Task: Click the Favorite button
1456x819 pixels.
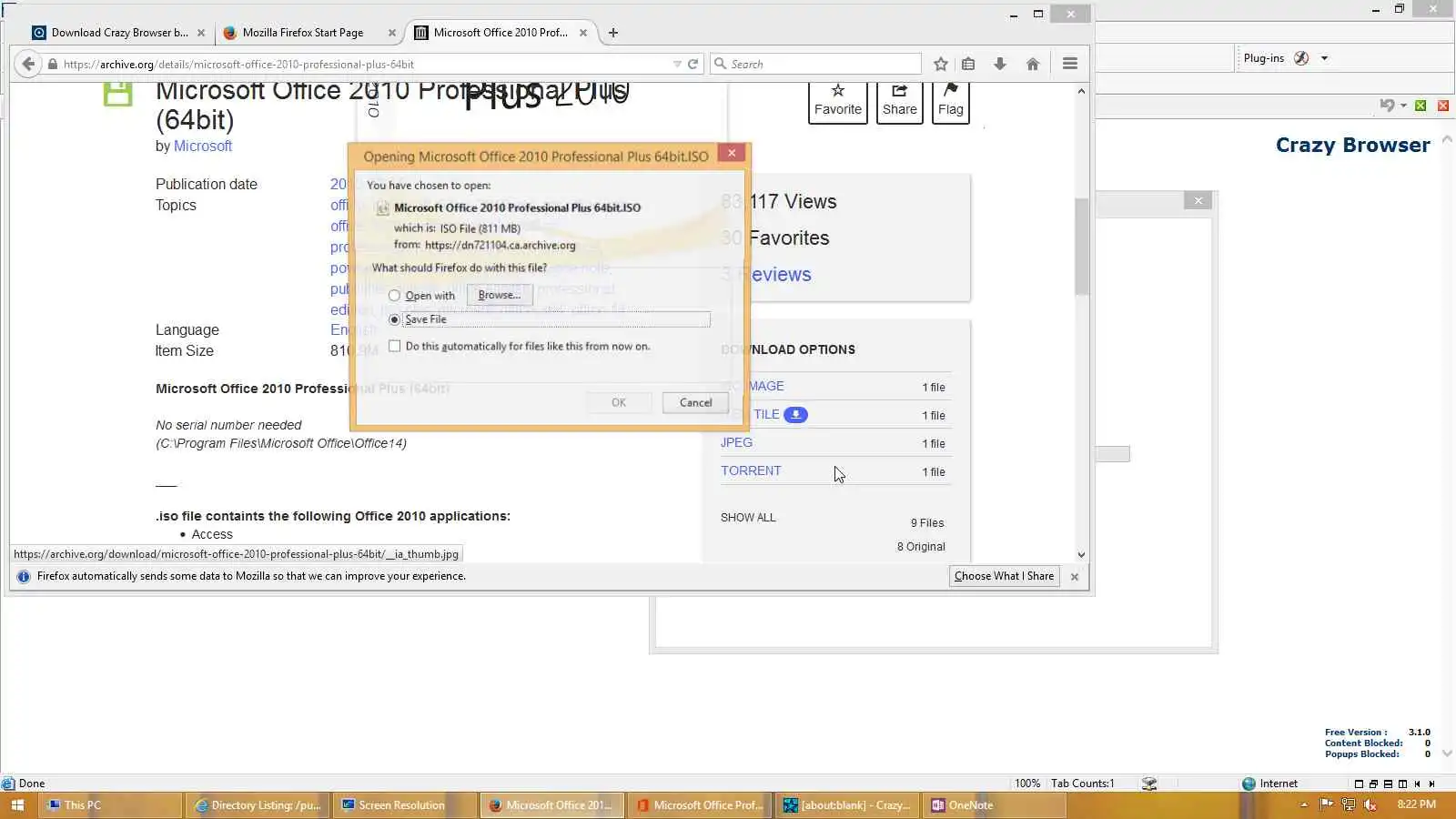Action: point(838,100)
